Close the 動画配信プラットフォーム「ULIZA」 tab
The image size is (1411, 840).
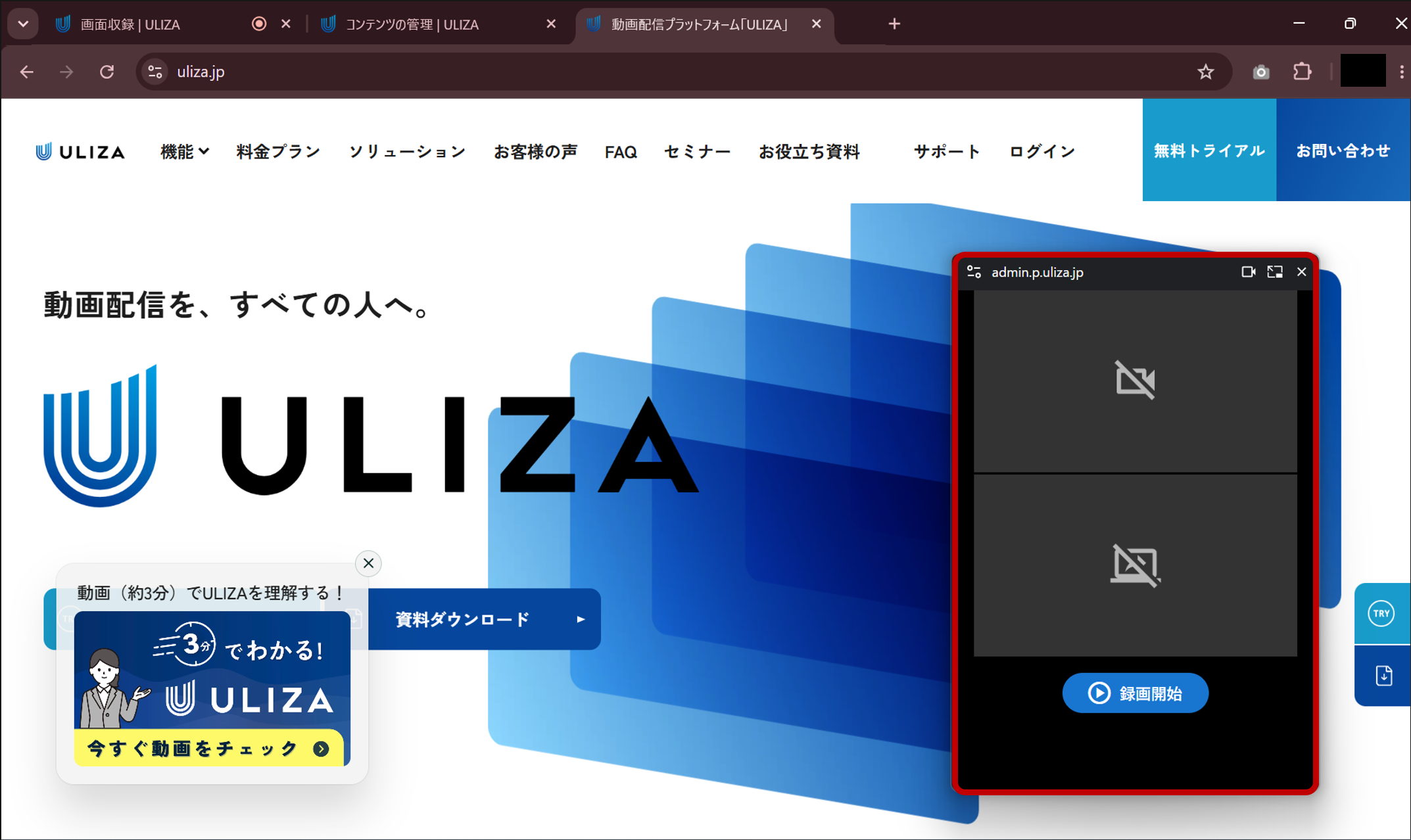pyautogui.click(x=817, y=24)
